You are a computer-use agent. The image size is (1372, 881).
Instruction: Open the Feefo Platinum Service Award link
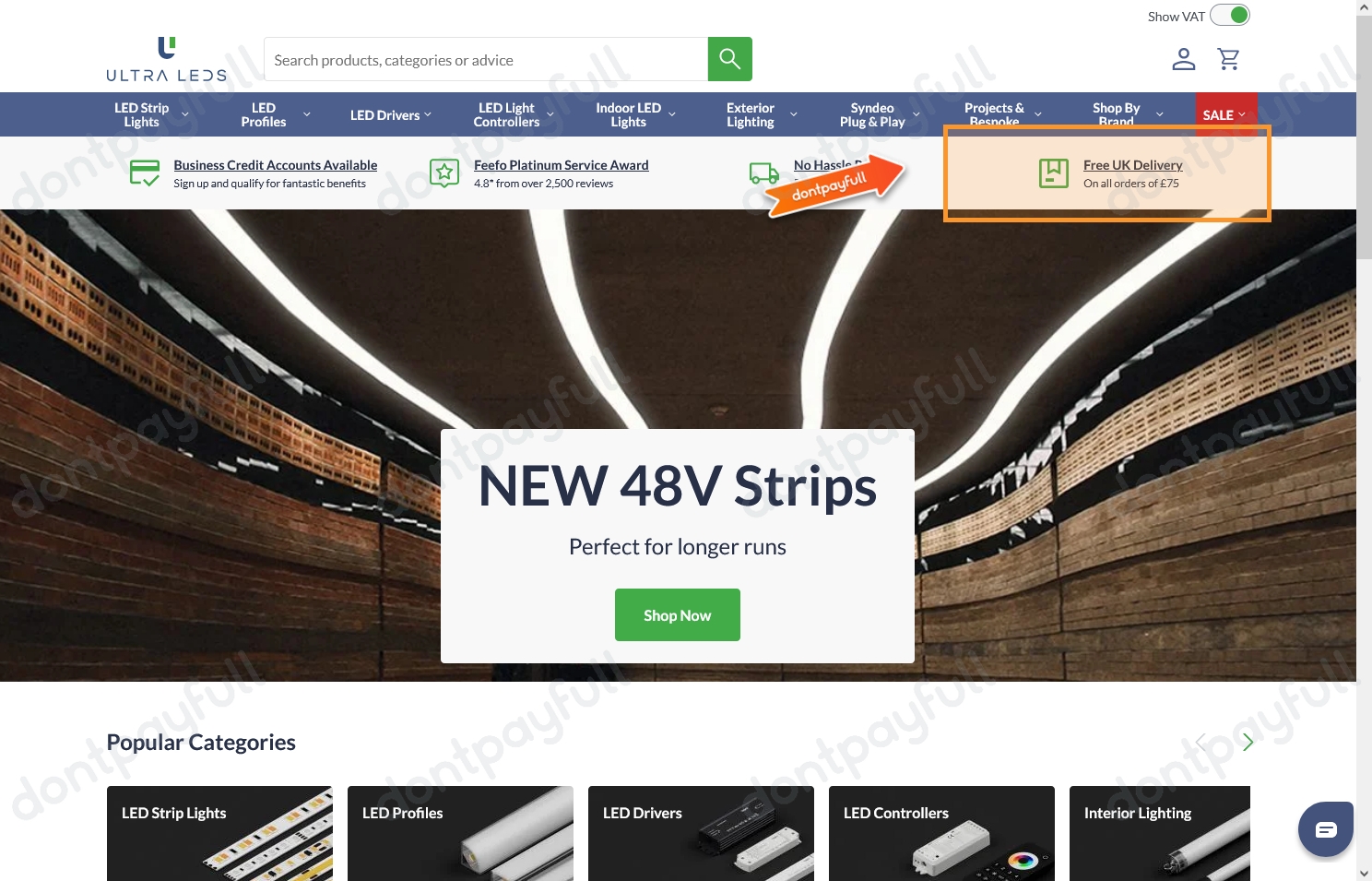point(561,165)
